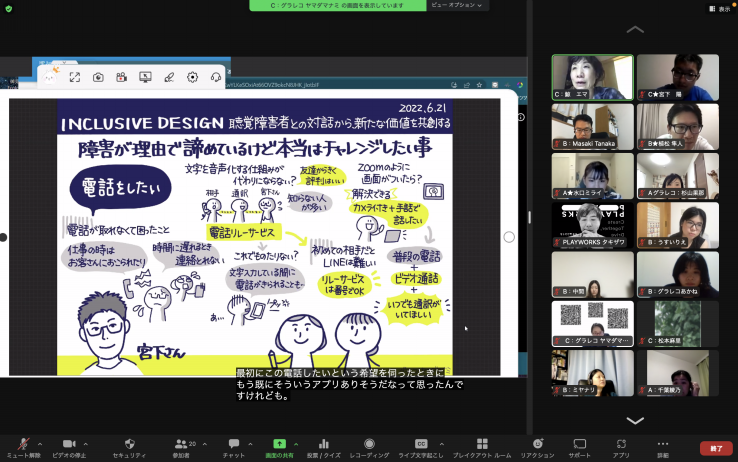
Task: Click 電話リレーサービス label in shared slide
Action: (243, 232)
